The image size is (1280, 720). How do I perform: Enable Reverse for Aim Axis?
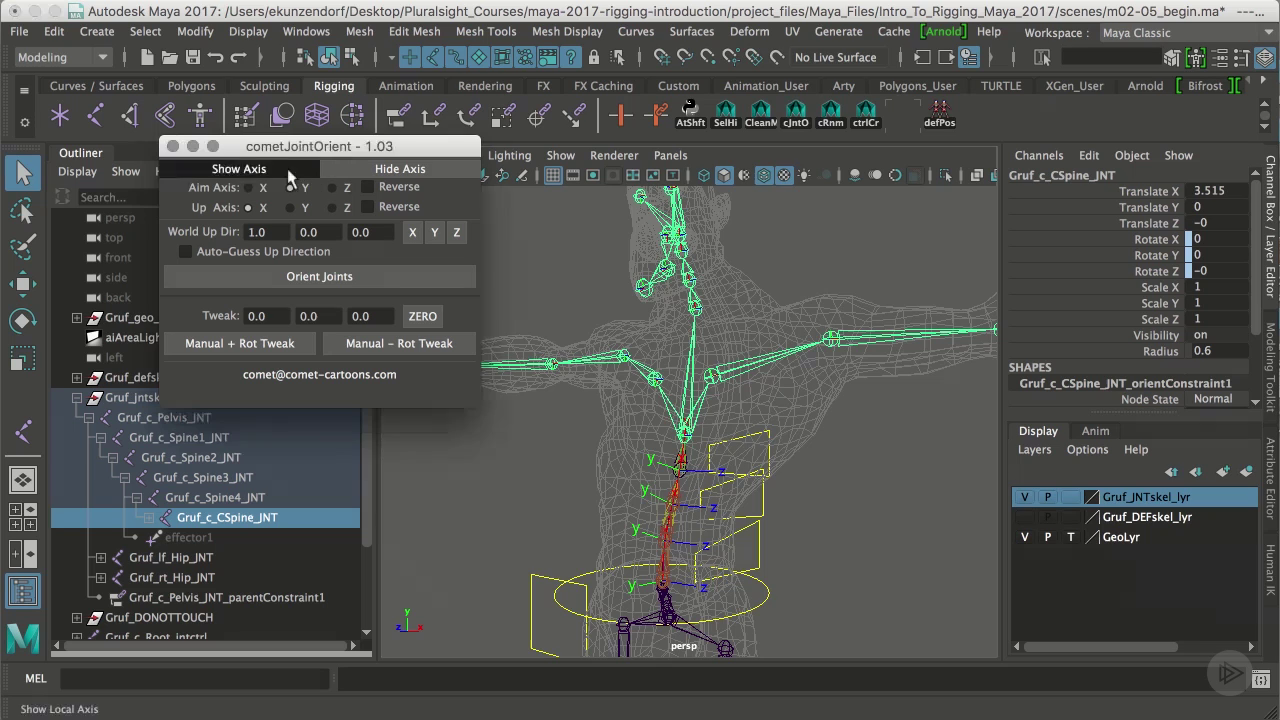click(368, 187)
